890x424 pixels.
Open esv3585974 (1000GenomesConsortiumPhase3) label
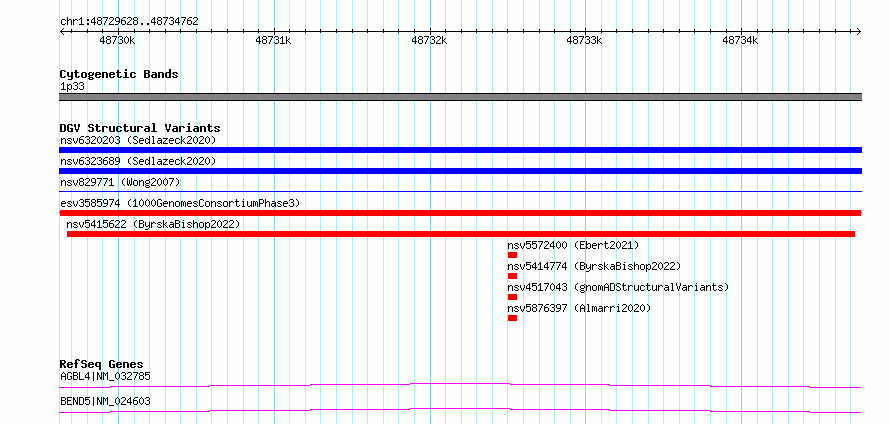pyautogui.click(x=180, y=203)
